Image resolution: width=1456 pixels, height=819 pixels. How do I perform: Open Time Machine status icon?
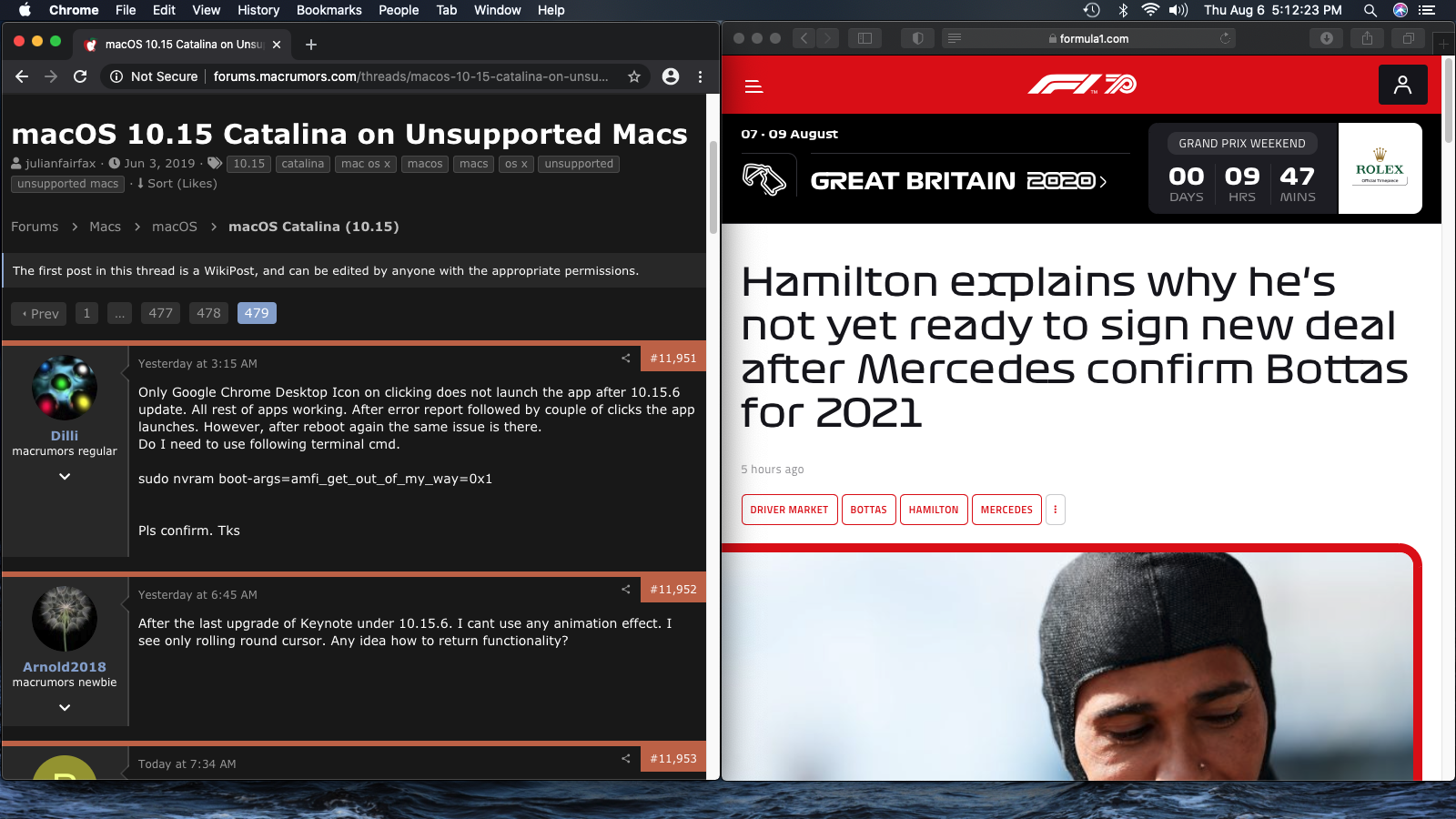click(x=1092, y=10)
